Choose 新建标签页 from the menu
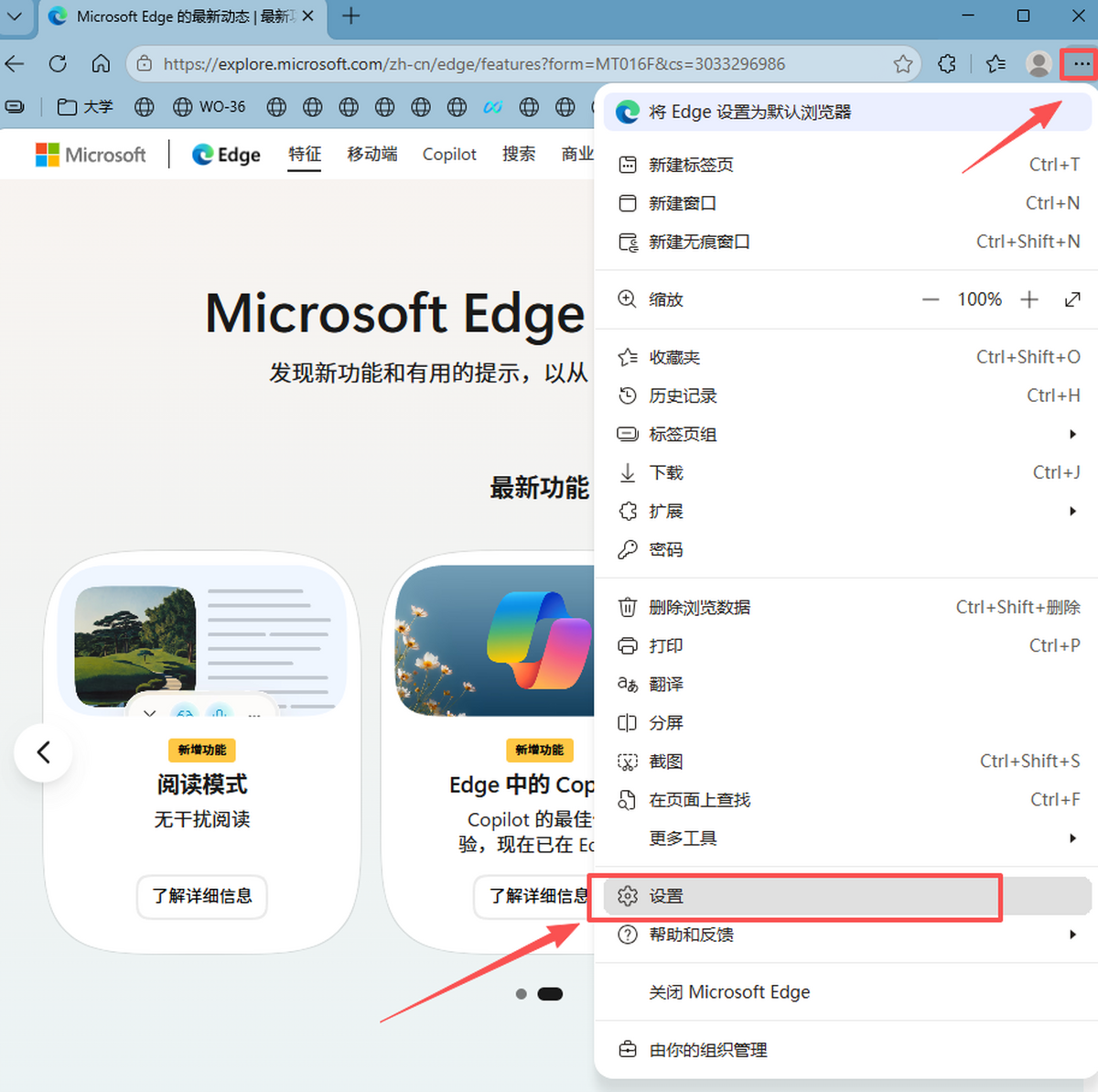Screen dimensions: 1098x1092 click(x=847, y=165)
